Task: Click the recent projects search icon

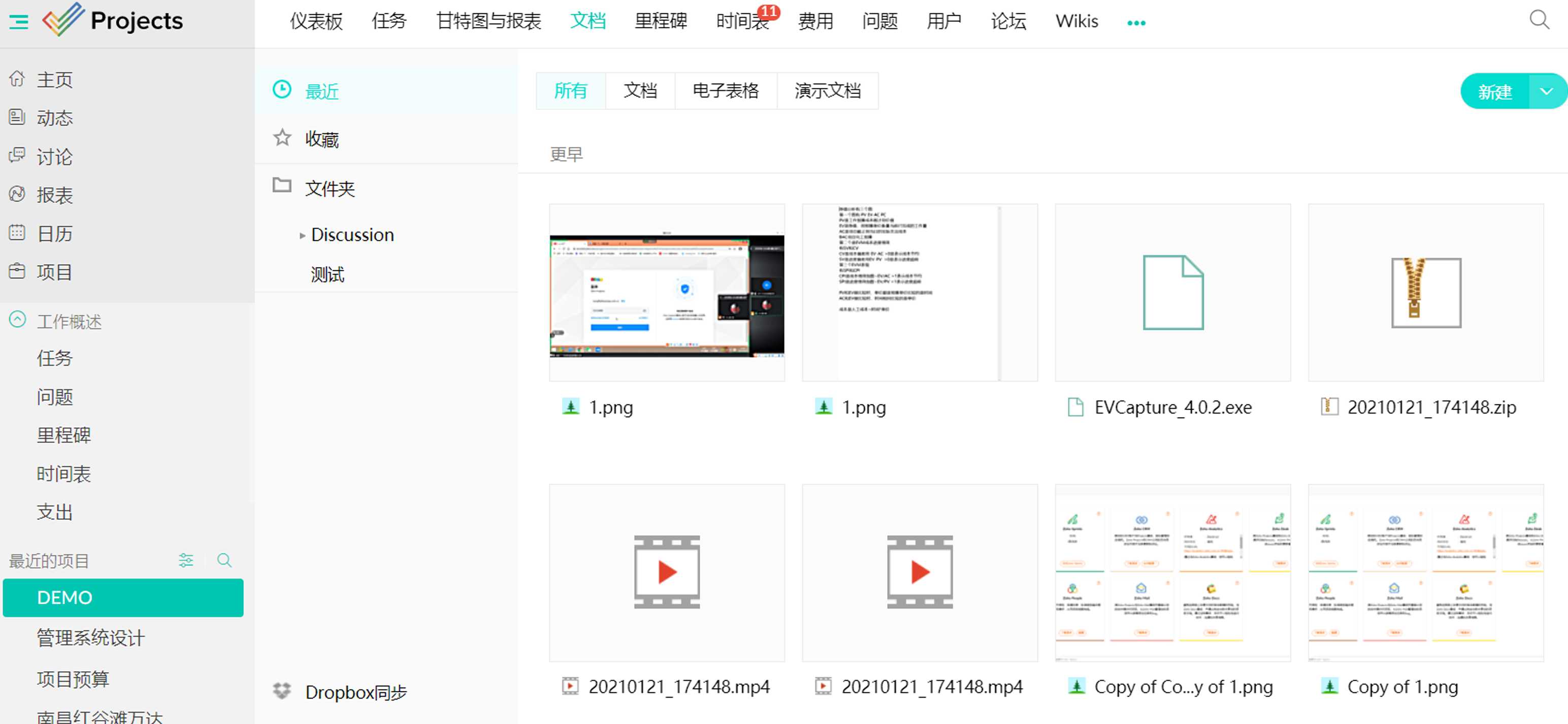Action: (224, 560)
